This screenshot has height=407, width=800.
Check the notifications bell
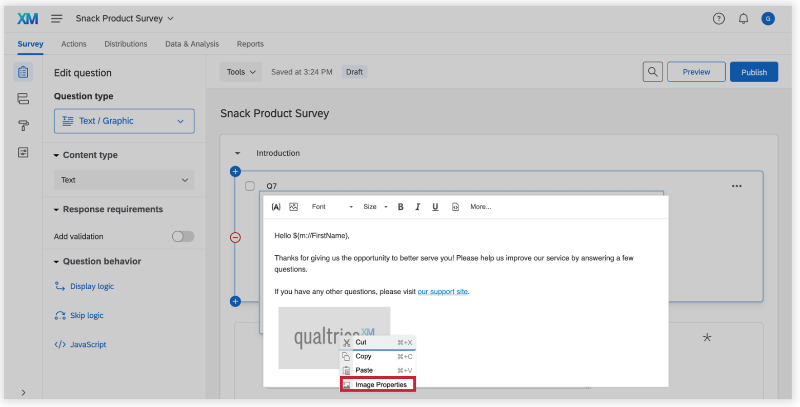(743, 19)
